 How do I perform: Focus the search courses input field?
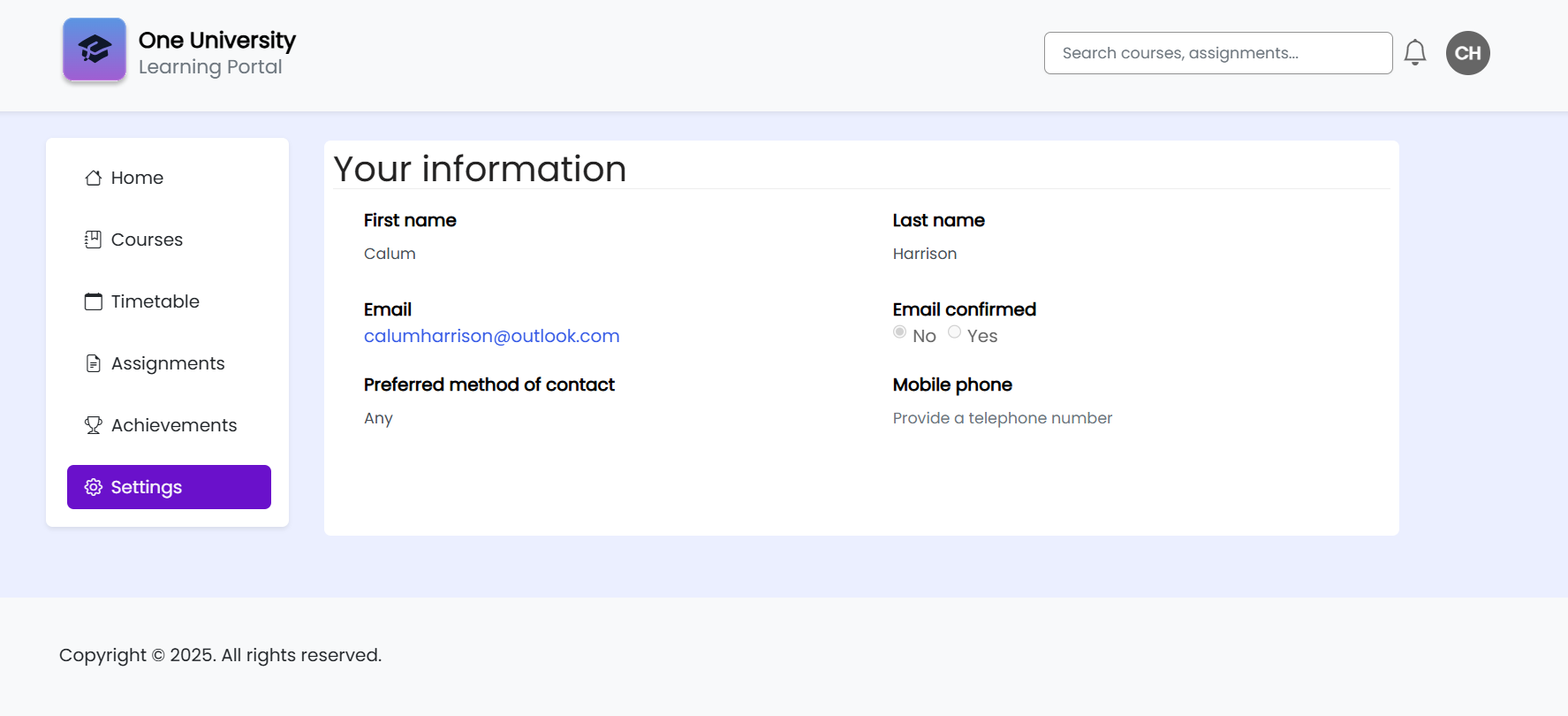1217,53
